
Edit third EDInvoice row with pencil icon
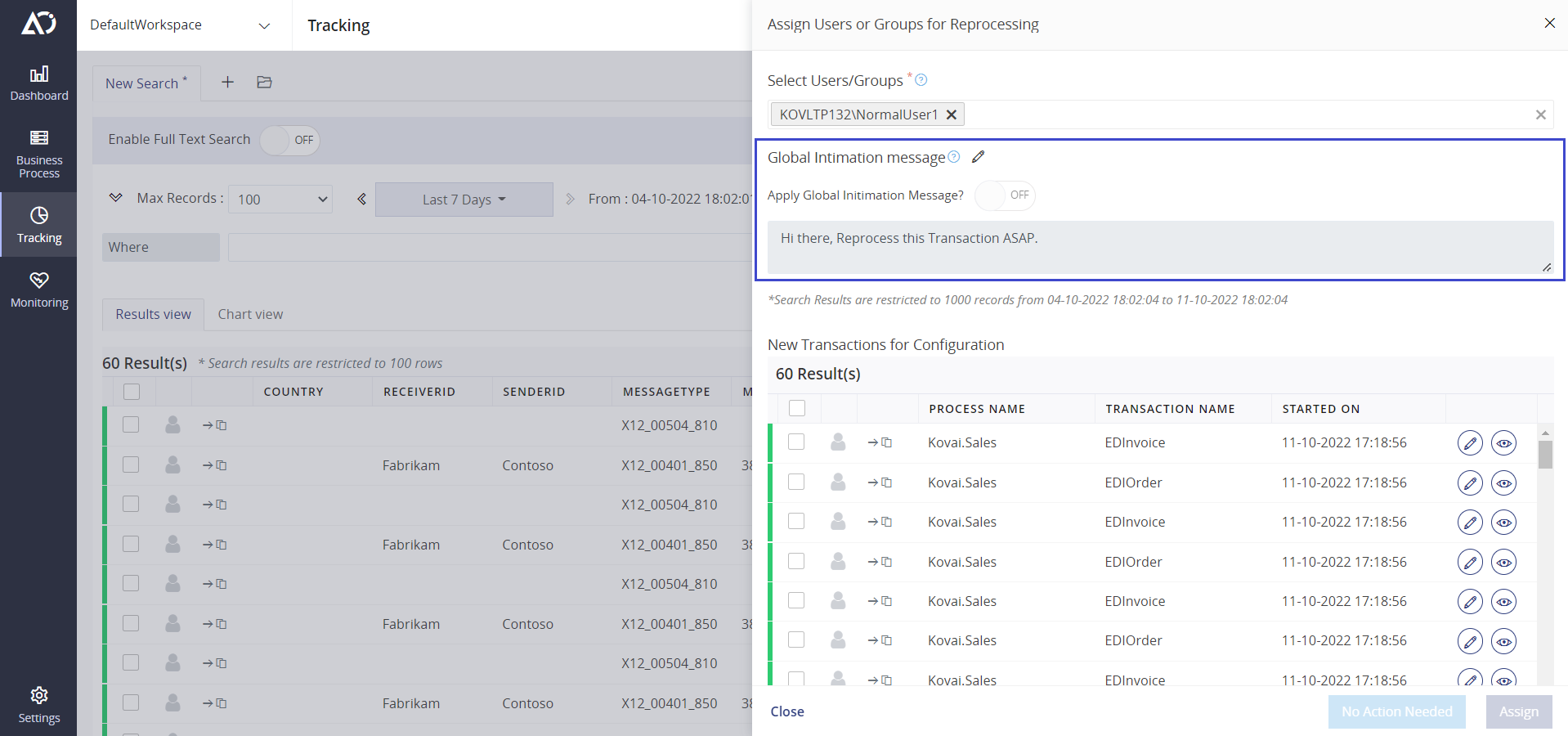tap(1470, 602)
